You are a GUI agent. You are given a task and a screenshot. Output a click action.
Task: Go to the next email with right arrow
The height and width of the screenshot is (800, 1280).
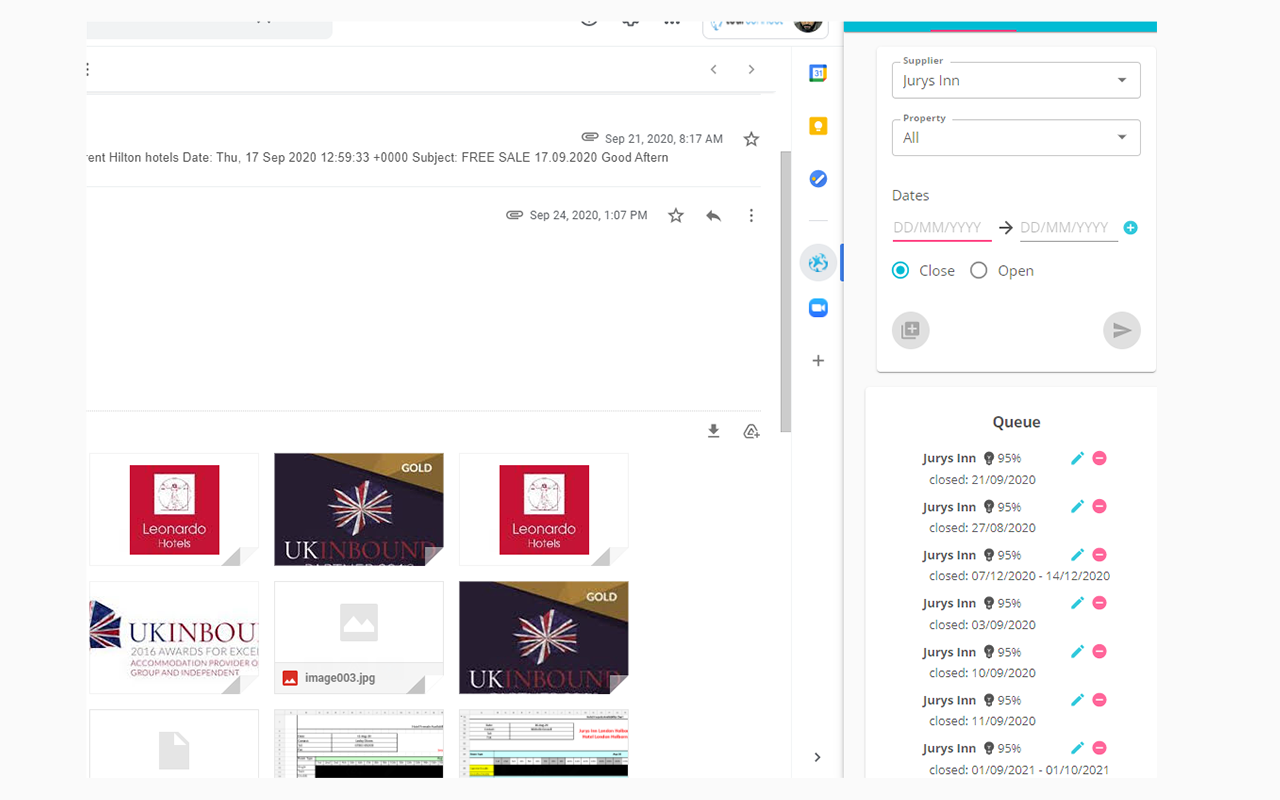point(751,69)
